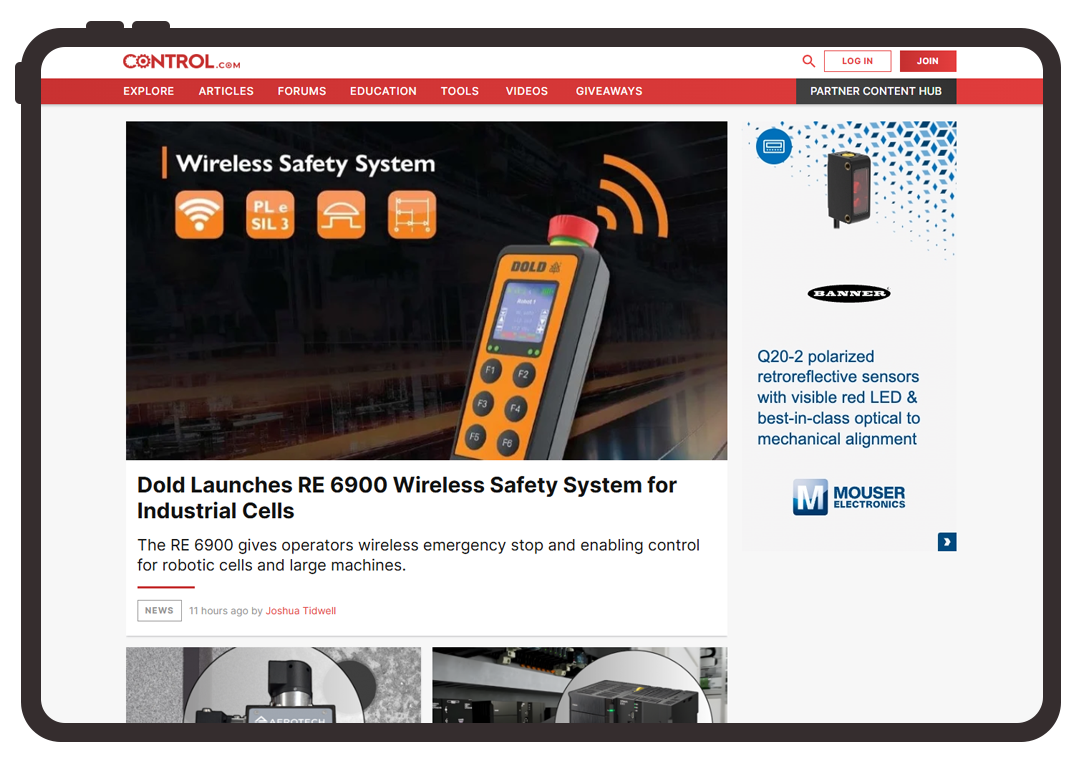Click the '11 hours ago' timestamp

(x=218, y=611)
